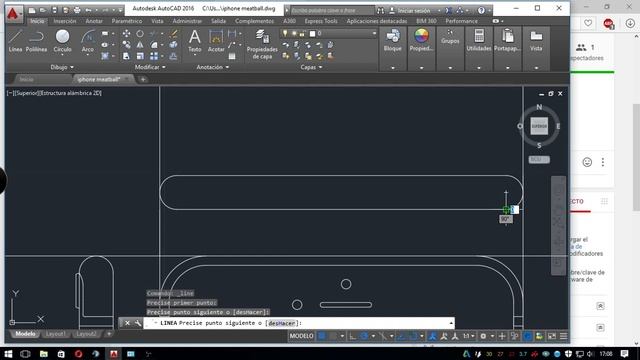Screen dimensions: 640x360
Task: Open Propiedades de capa manager
Action: click(262, 44)
